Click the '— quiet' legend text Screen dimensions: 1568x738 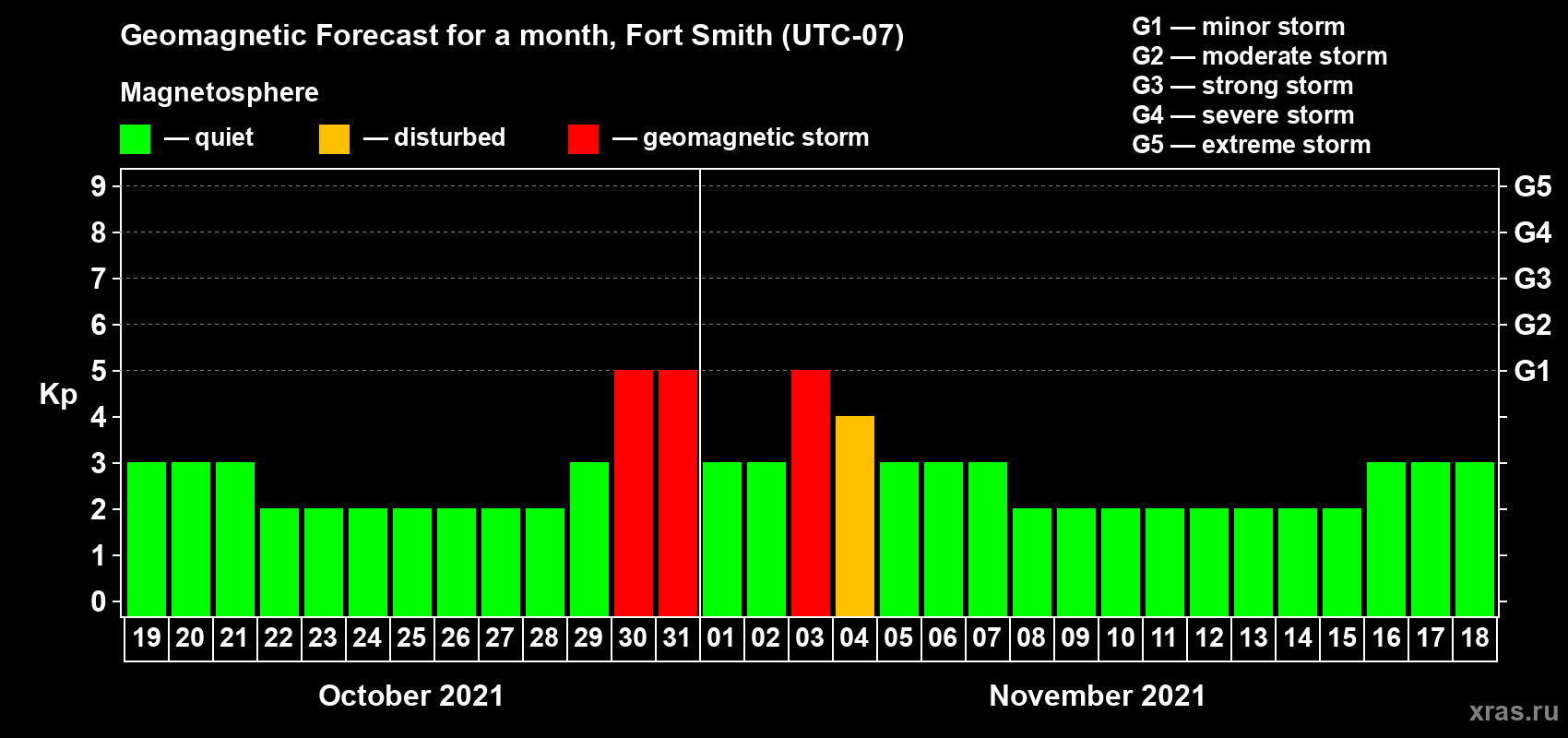[x=208, y=137]
